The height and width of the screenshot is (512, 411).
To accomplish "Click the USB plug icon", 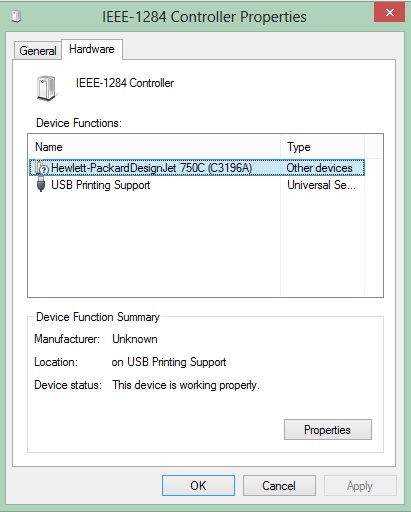I will (x=41, y=184).
